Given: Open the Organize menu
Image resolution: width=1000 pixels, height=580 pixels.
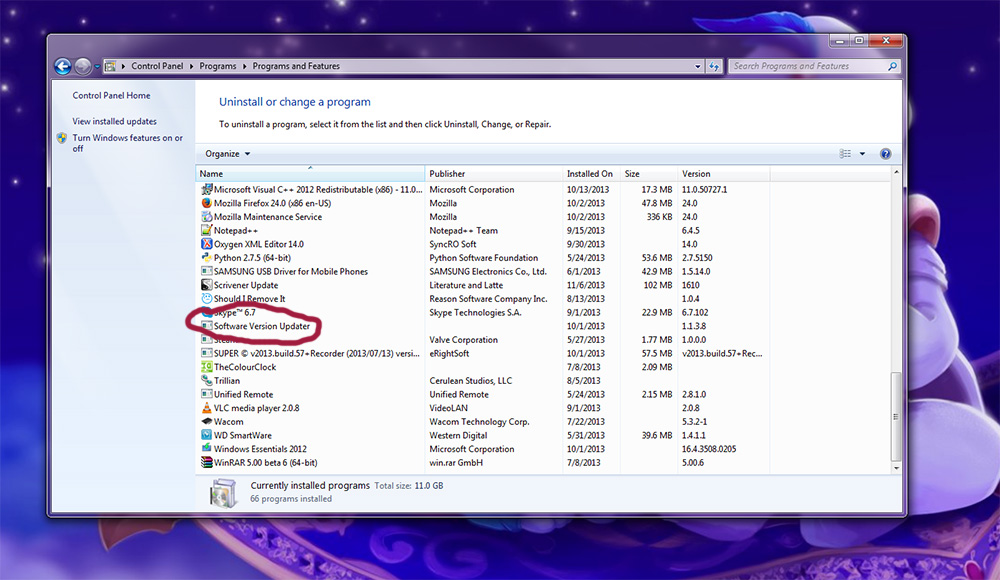Looking at the screenshot, I should (228, 154).
